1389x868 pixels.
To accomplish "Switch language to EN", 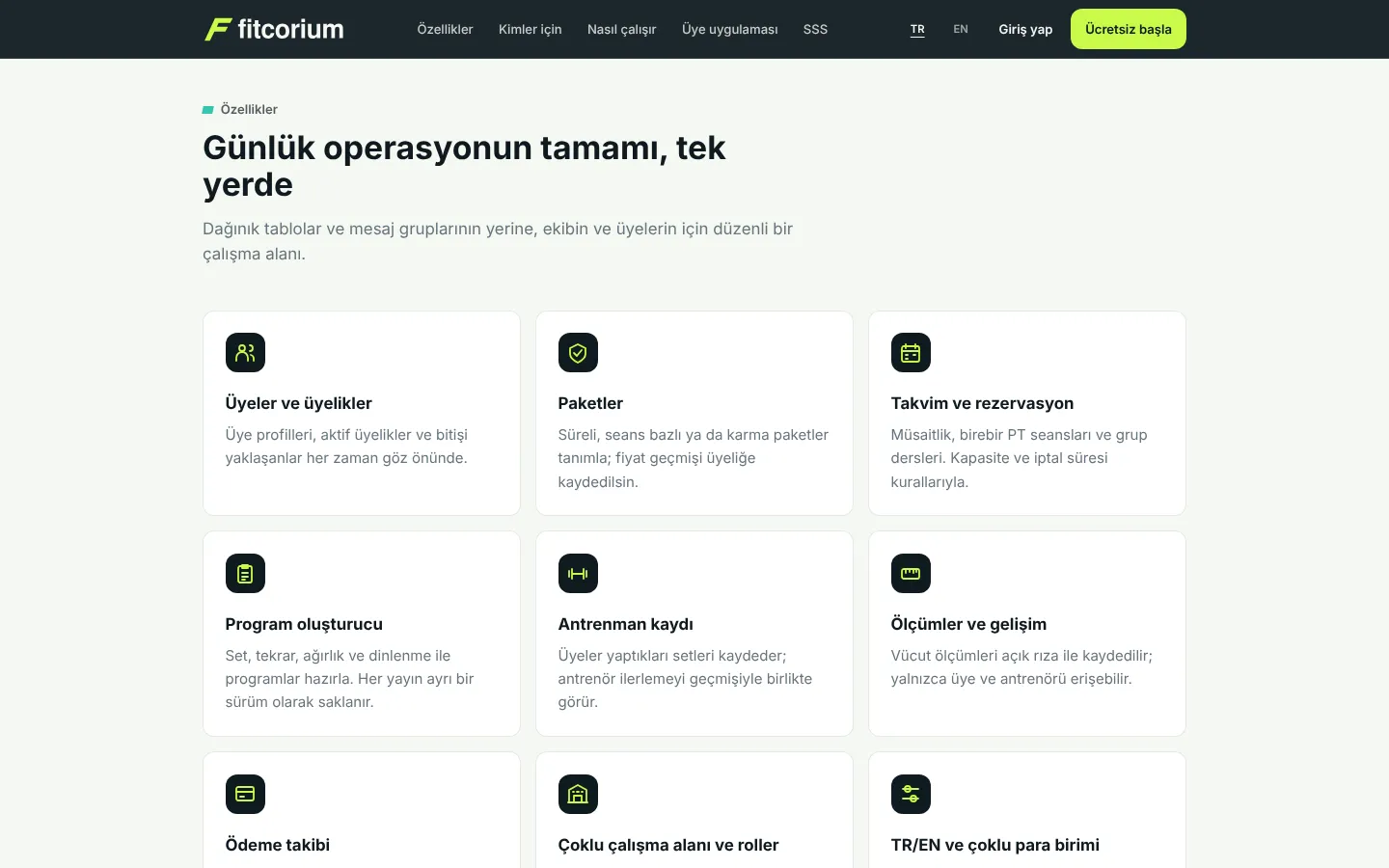I will click(961, 29).
